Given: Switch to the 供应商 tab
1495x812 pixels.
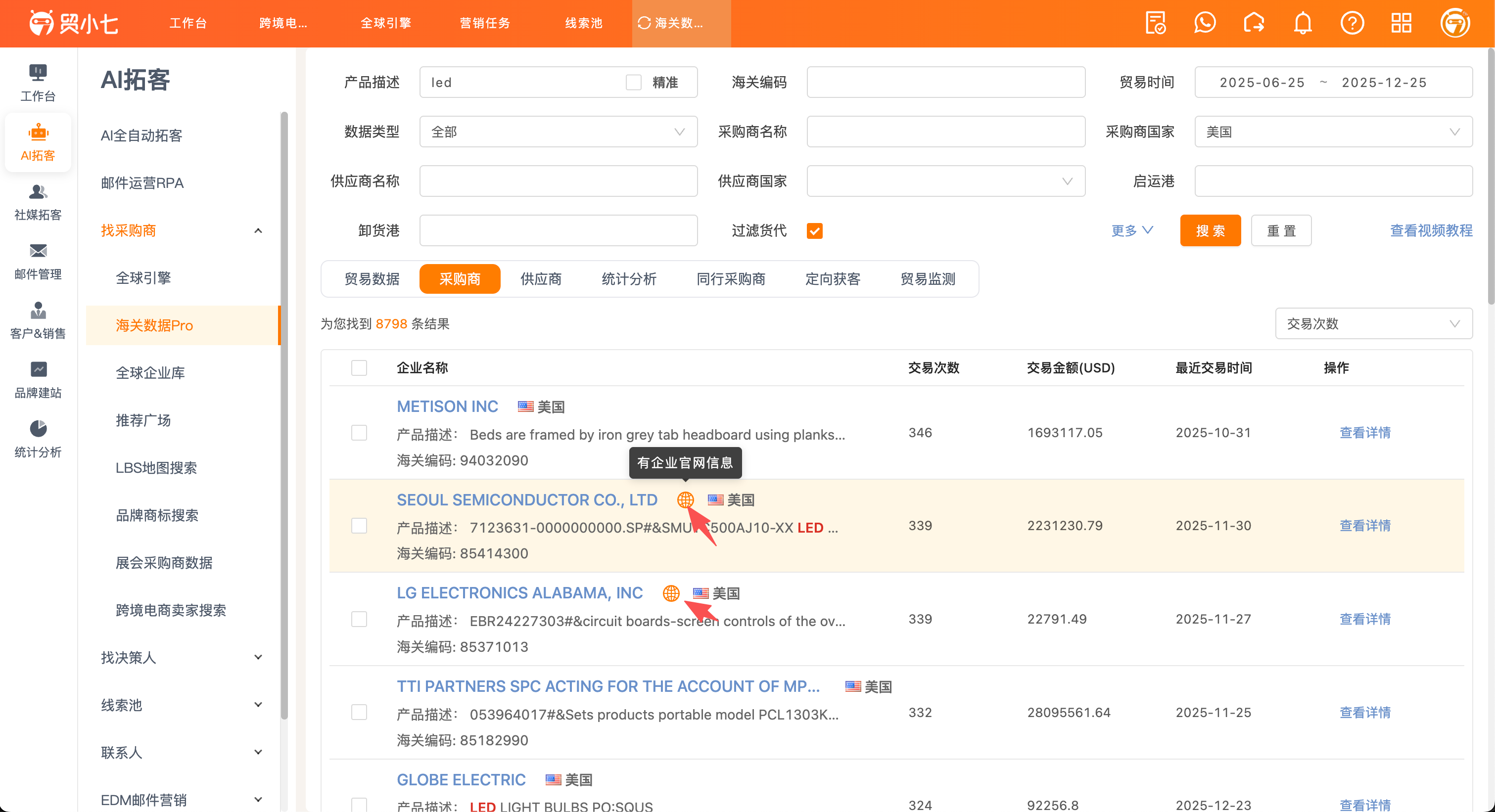Looking at the screenshot, I should [x=541, y=279].
